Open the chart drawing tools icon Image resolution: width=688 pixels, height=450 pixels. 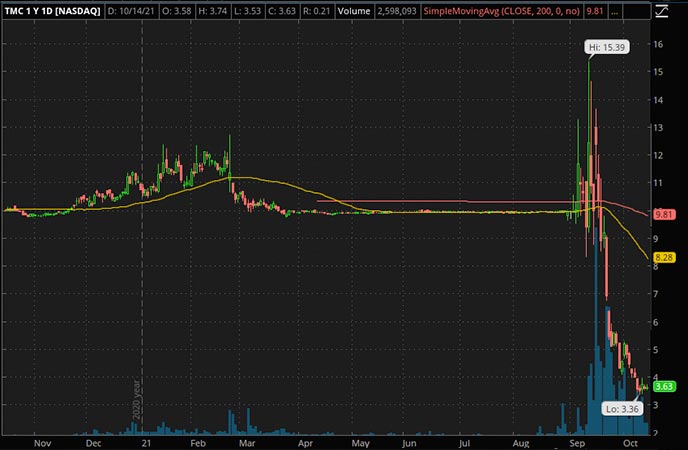point(661,11)
